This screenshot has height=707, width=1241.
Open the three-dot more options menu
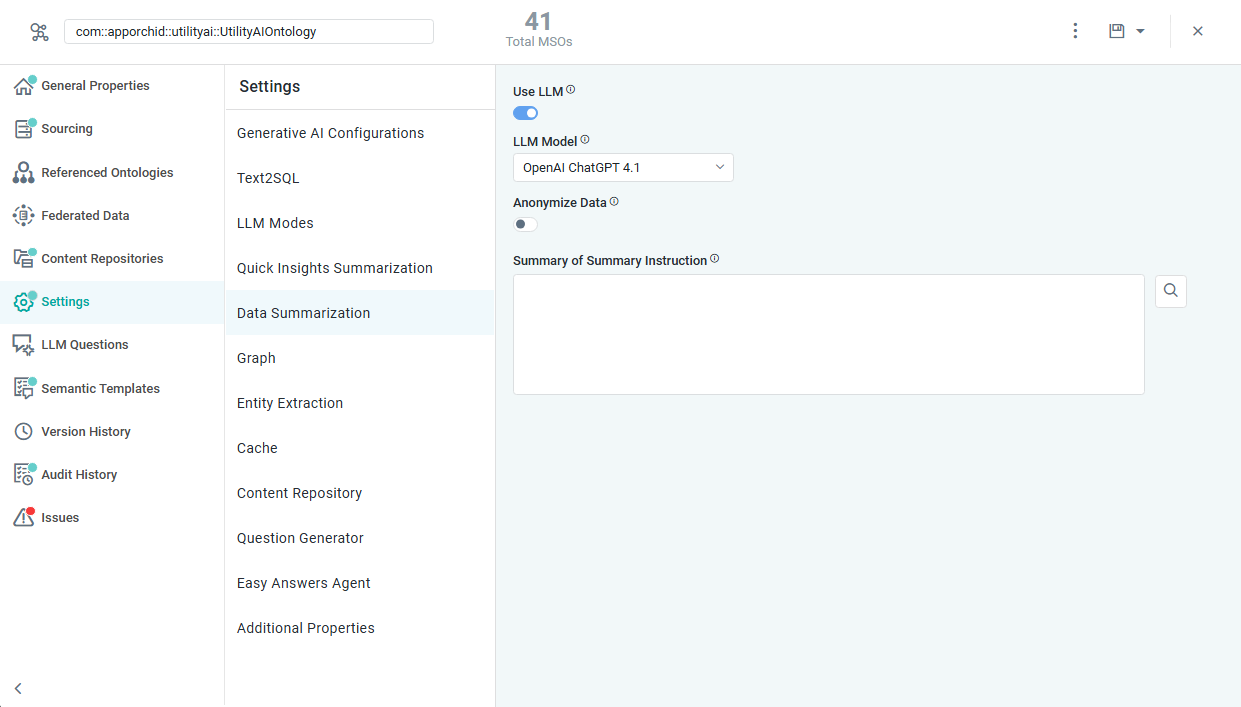[1075, 31]
